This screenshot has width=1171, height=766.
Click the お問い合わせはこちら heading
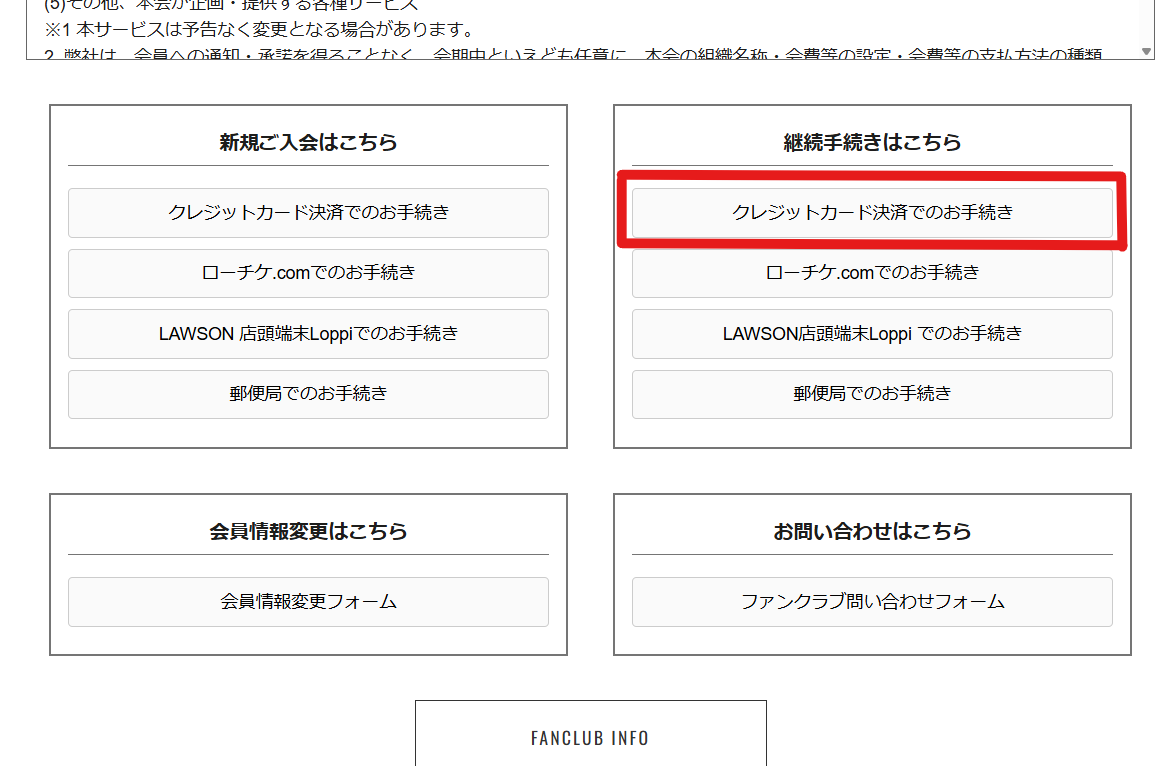(x=872, y=531)
